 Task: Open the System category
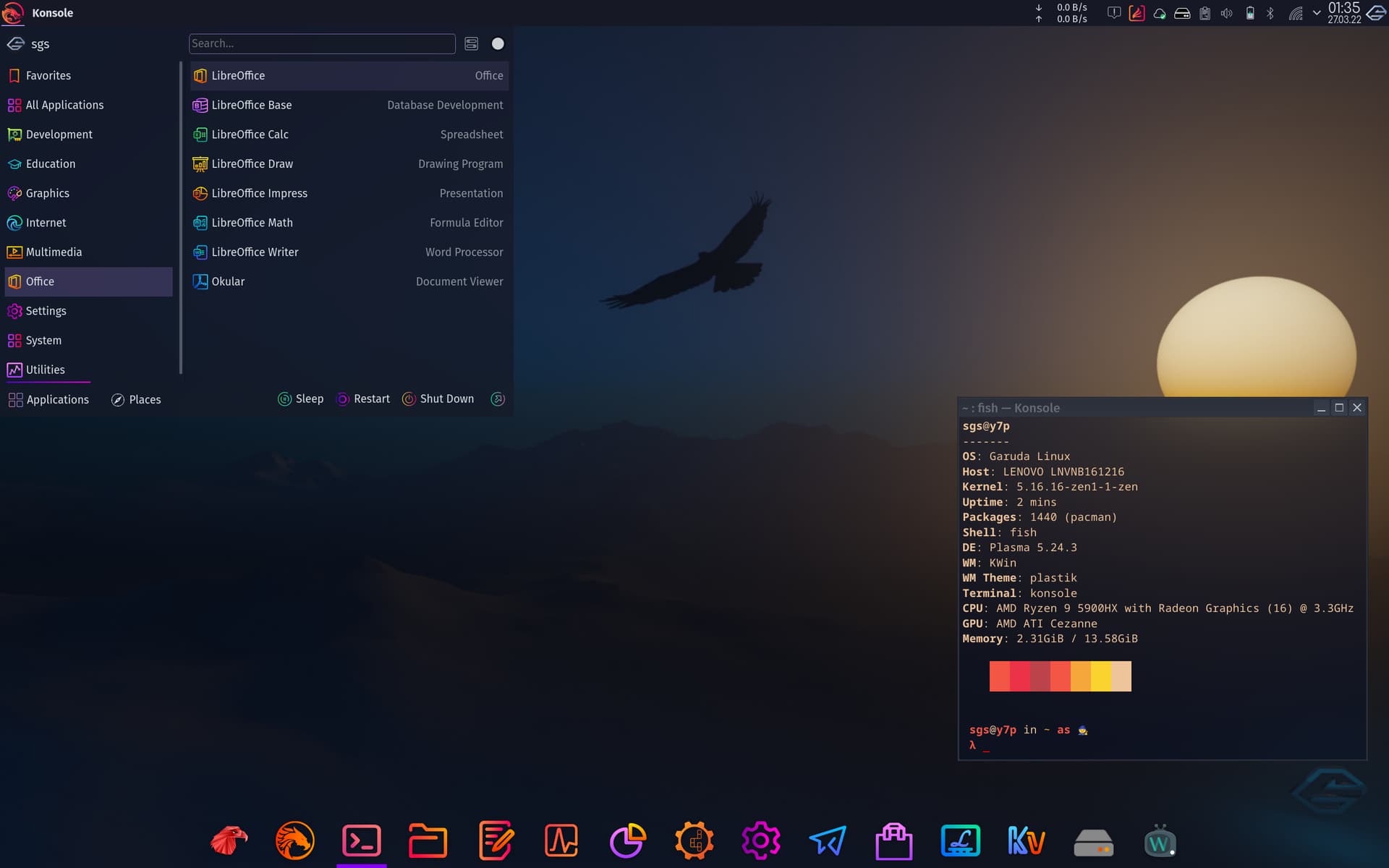tap(88, 340)
